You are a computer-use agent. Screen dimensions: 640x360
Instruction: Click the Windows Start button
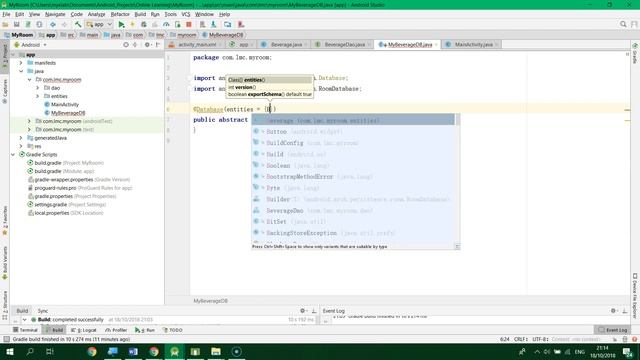click(x=10, y=351)
